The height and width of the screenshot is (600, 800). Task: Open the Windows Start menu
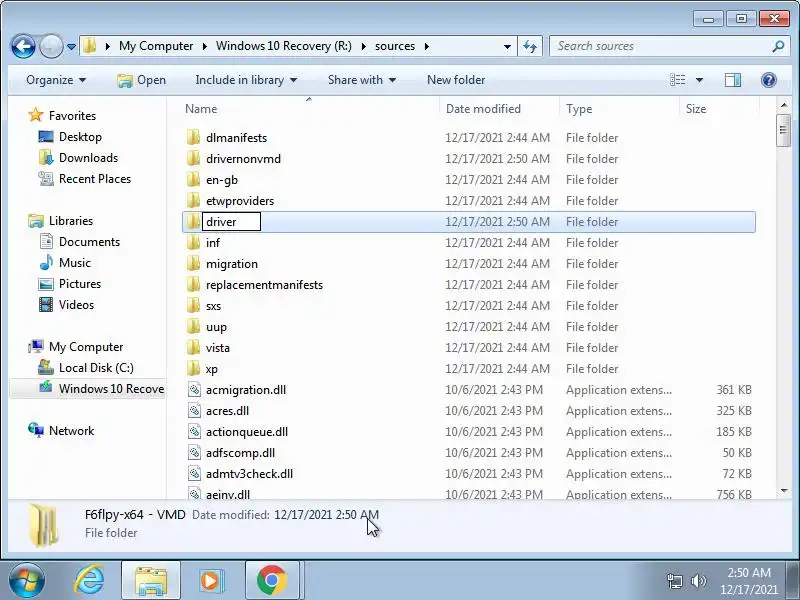tap(27, 580)
